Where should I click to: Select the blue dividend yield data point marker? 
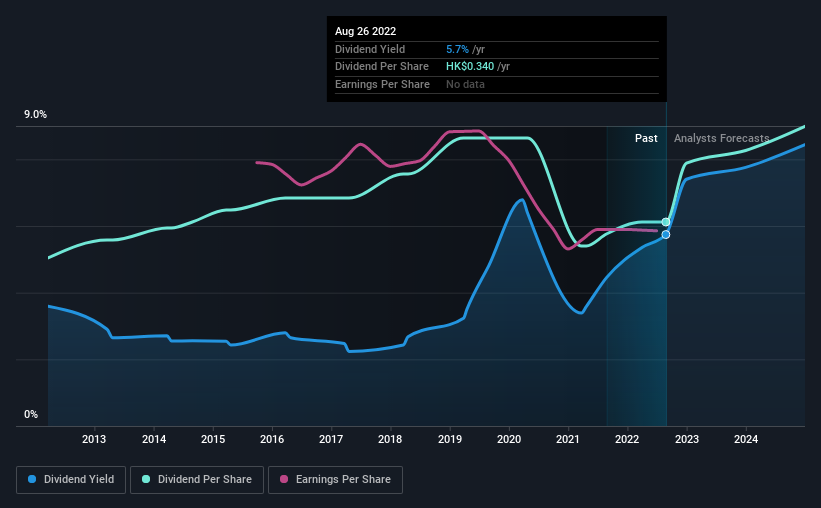tap(665, 235)
